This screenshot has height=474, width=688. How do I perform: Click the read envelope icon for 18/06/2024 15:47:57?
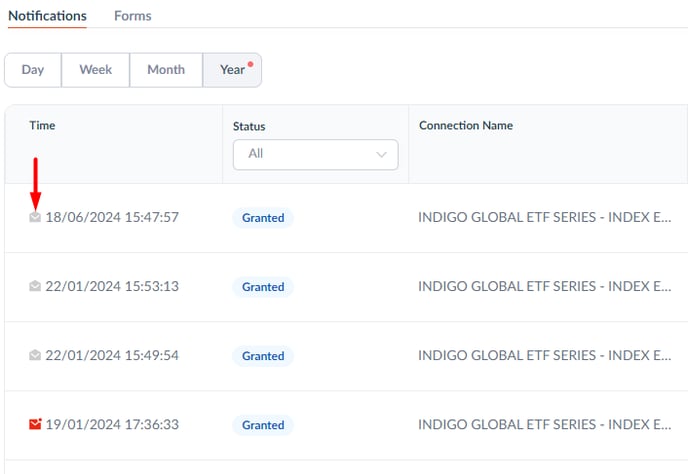coord(35,217)
